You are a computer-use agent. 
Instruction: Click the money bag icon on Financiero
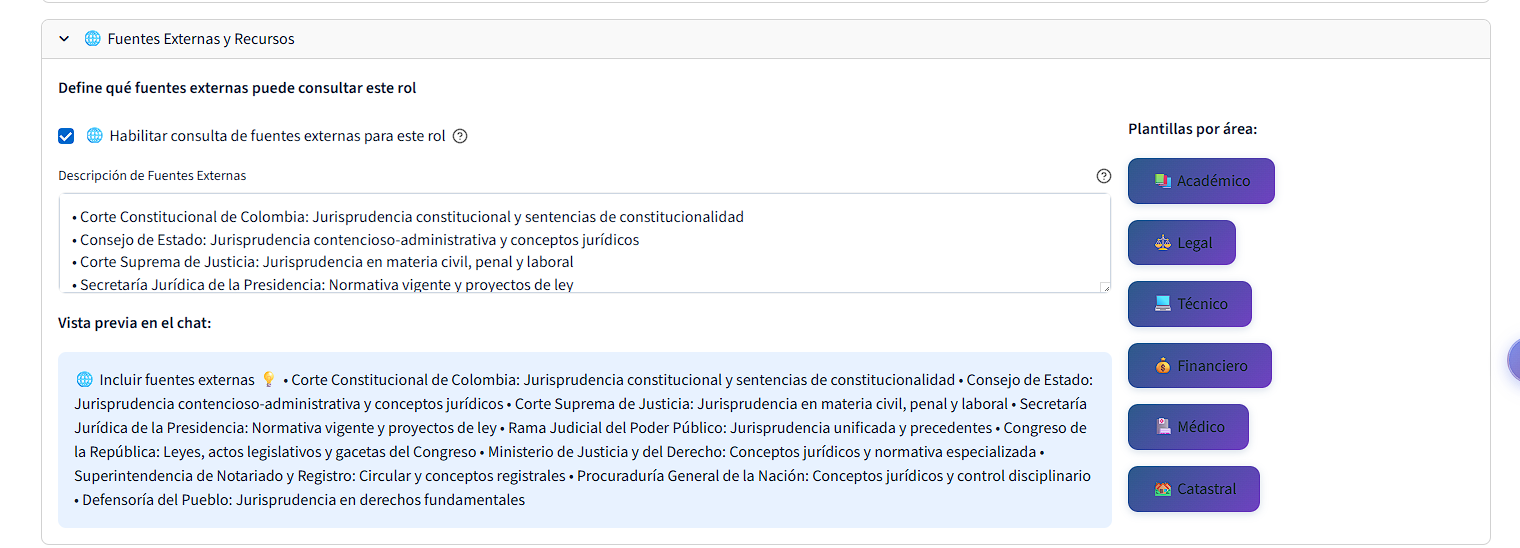pos(1162,366)
